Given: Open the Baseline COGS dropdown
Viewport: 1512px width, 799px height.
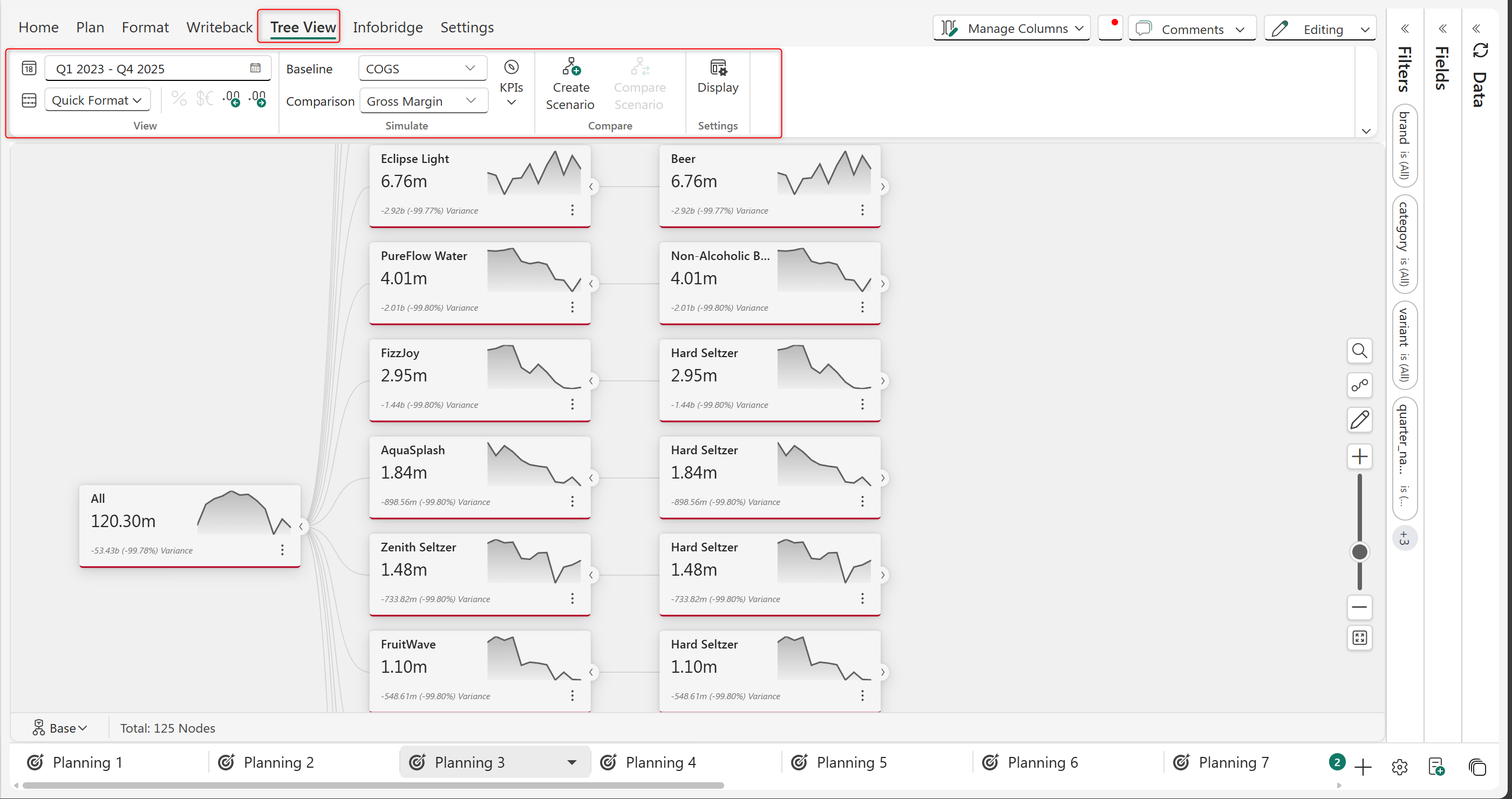Looking at the screenshot, I should (422, 69).
